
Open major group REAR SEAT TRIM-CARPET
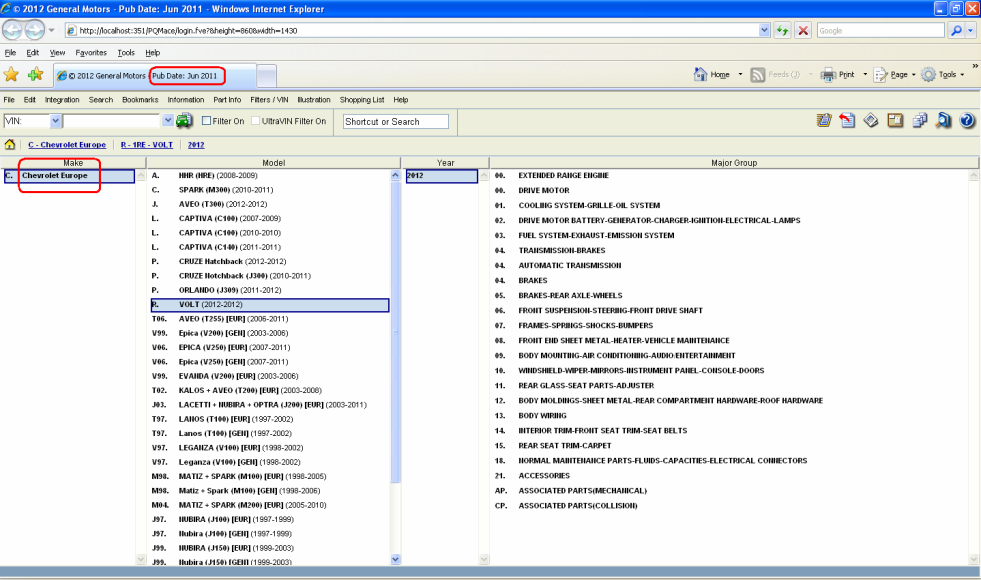[x=564, y=445]
